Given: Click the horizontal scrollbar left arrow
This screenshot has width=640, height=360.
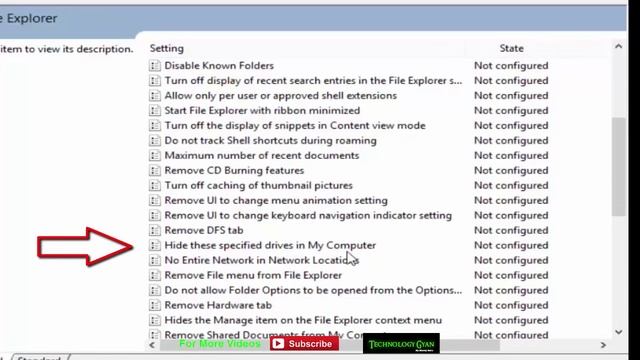Looking at the screenshot, I should (152, 345).
